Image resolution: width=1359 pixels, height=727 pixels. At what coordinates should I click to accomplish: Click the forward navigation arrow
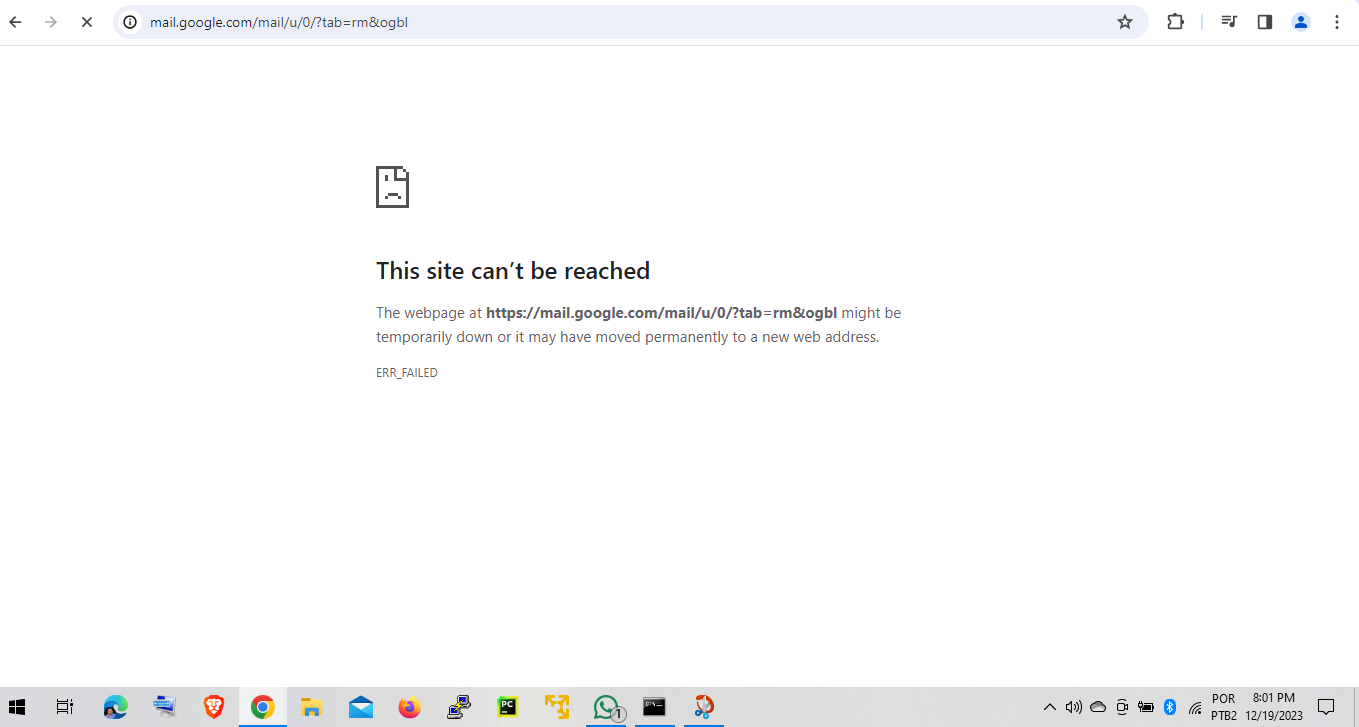pos(51,22)
